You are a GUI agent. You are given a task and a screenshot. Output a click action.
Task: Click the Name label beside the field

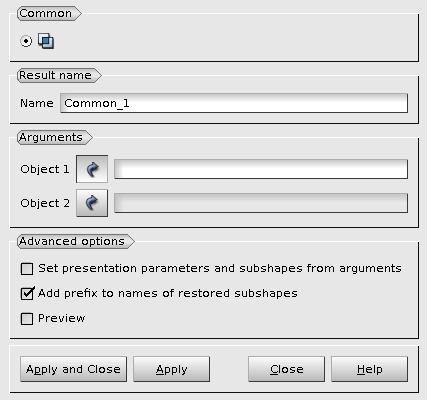point(37,103)
